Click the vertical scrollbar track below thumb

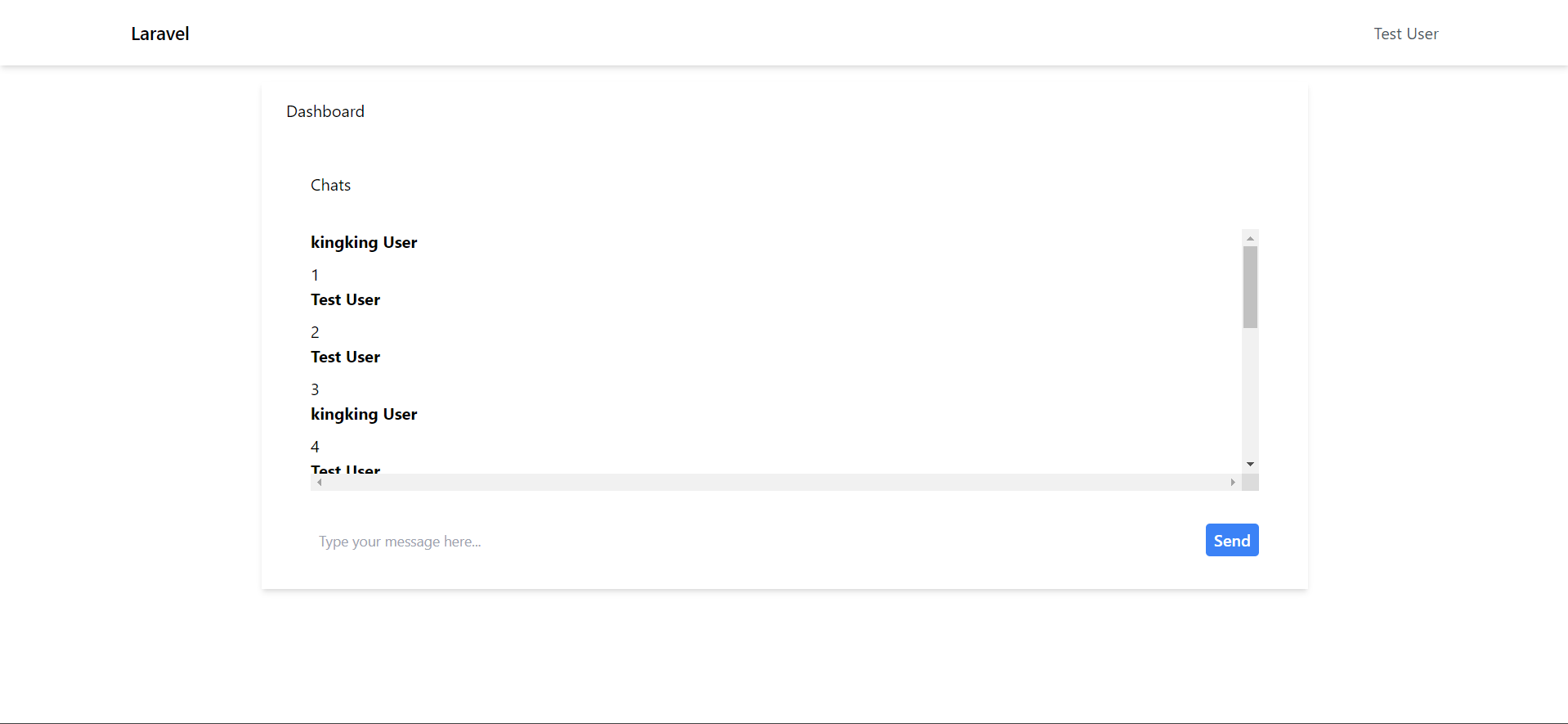[x=1250, y=393]
